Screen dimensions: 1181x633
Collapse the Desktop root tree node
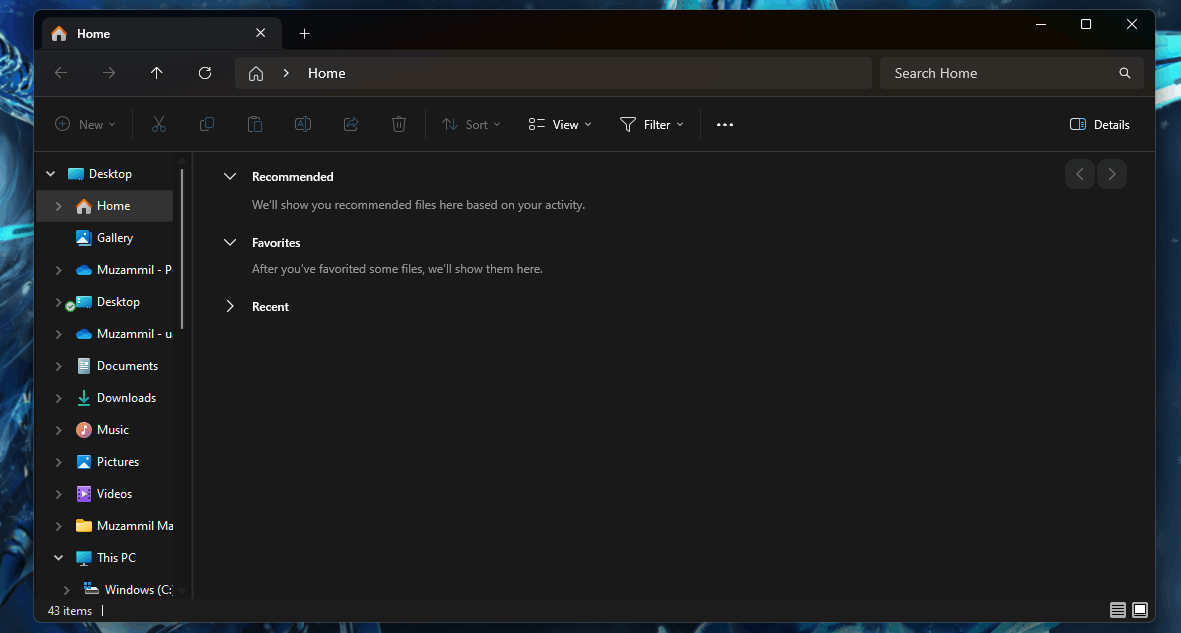coord(50,174)
